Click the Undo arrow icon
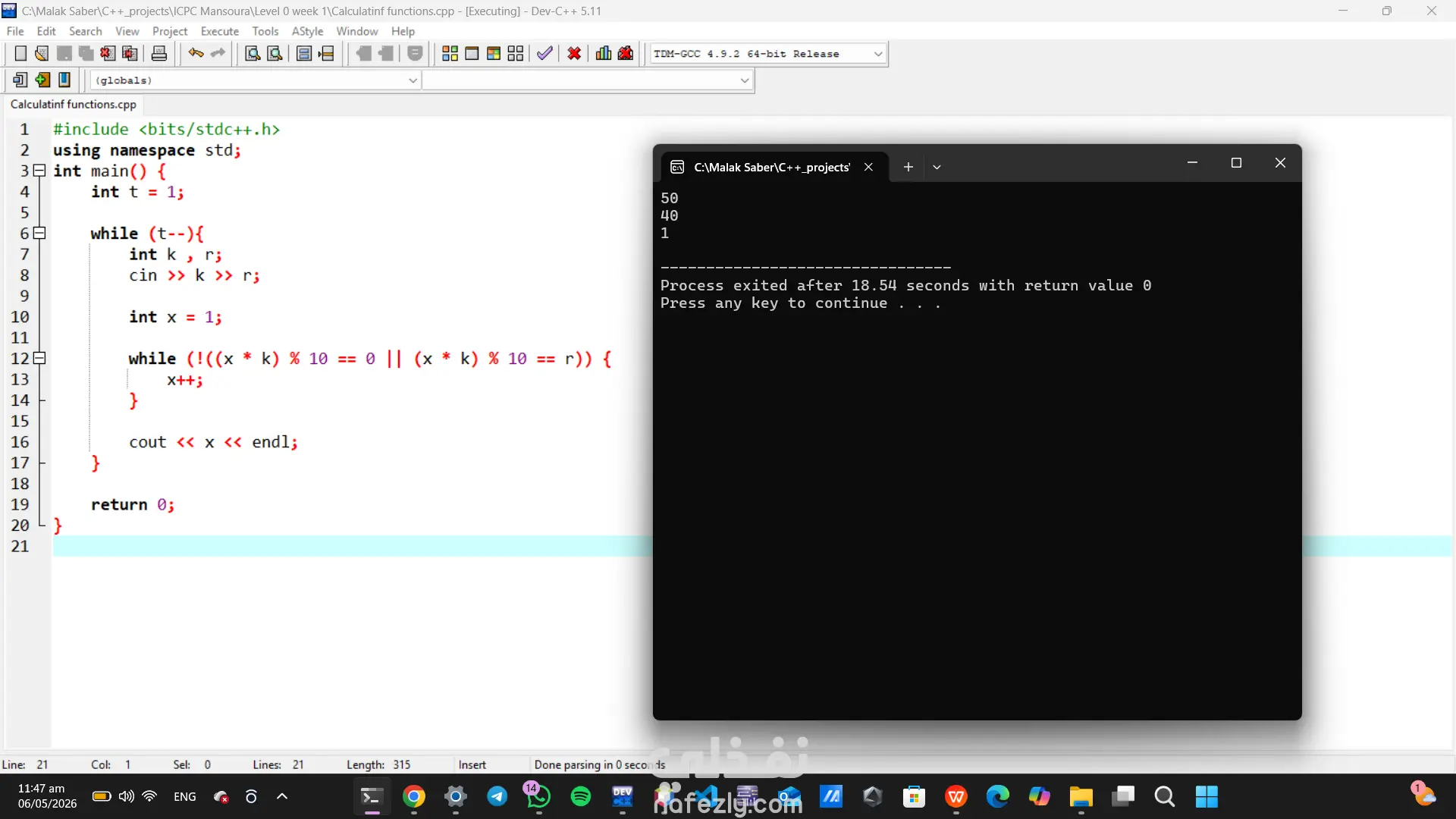Image resolution: width=1456 pixels, height=819 pixels. click(x=196, y=53)
